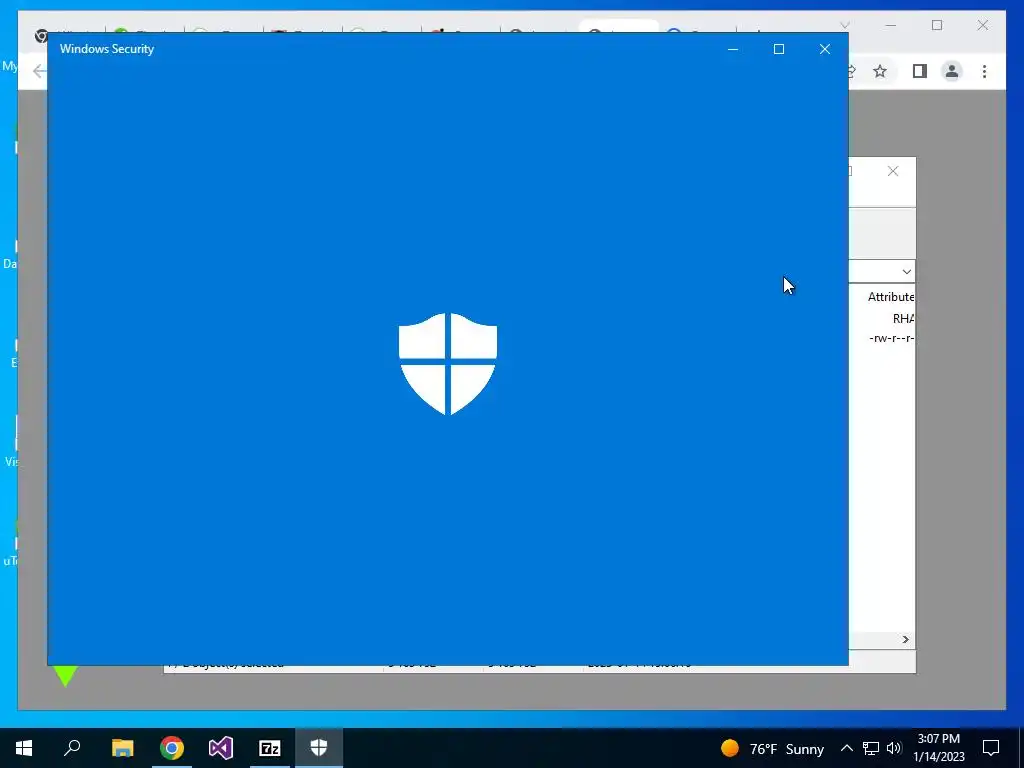Select the RHA attribute cell in 7-Zip
The height and width of the screenshot is (768, 1024).
pos(903,319)
